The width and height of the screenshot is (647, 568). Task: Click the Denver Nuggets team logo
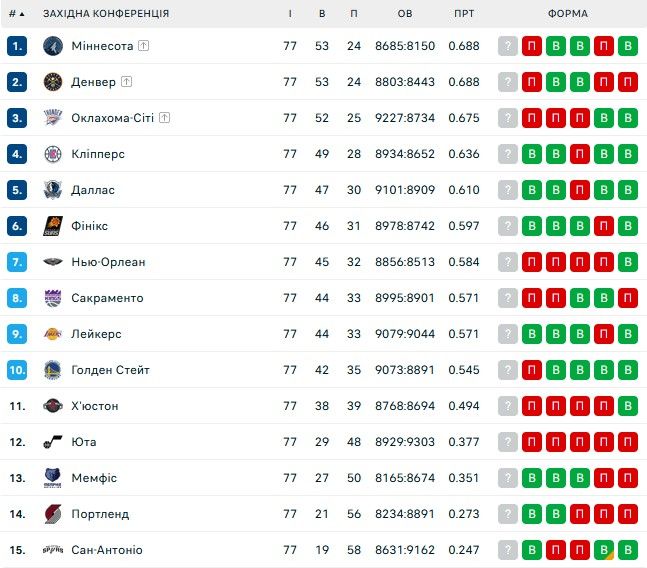tap(53, 82)
